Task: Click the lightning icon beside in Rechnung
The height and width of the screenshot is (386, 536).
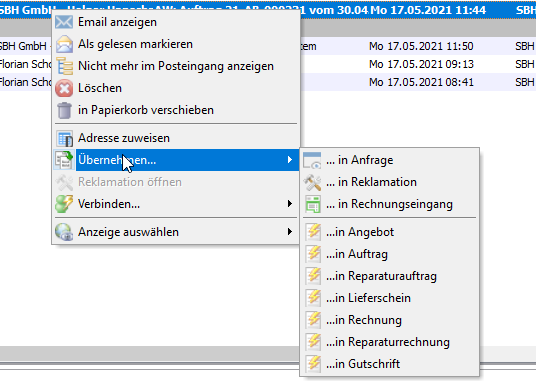Action: 313,320
